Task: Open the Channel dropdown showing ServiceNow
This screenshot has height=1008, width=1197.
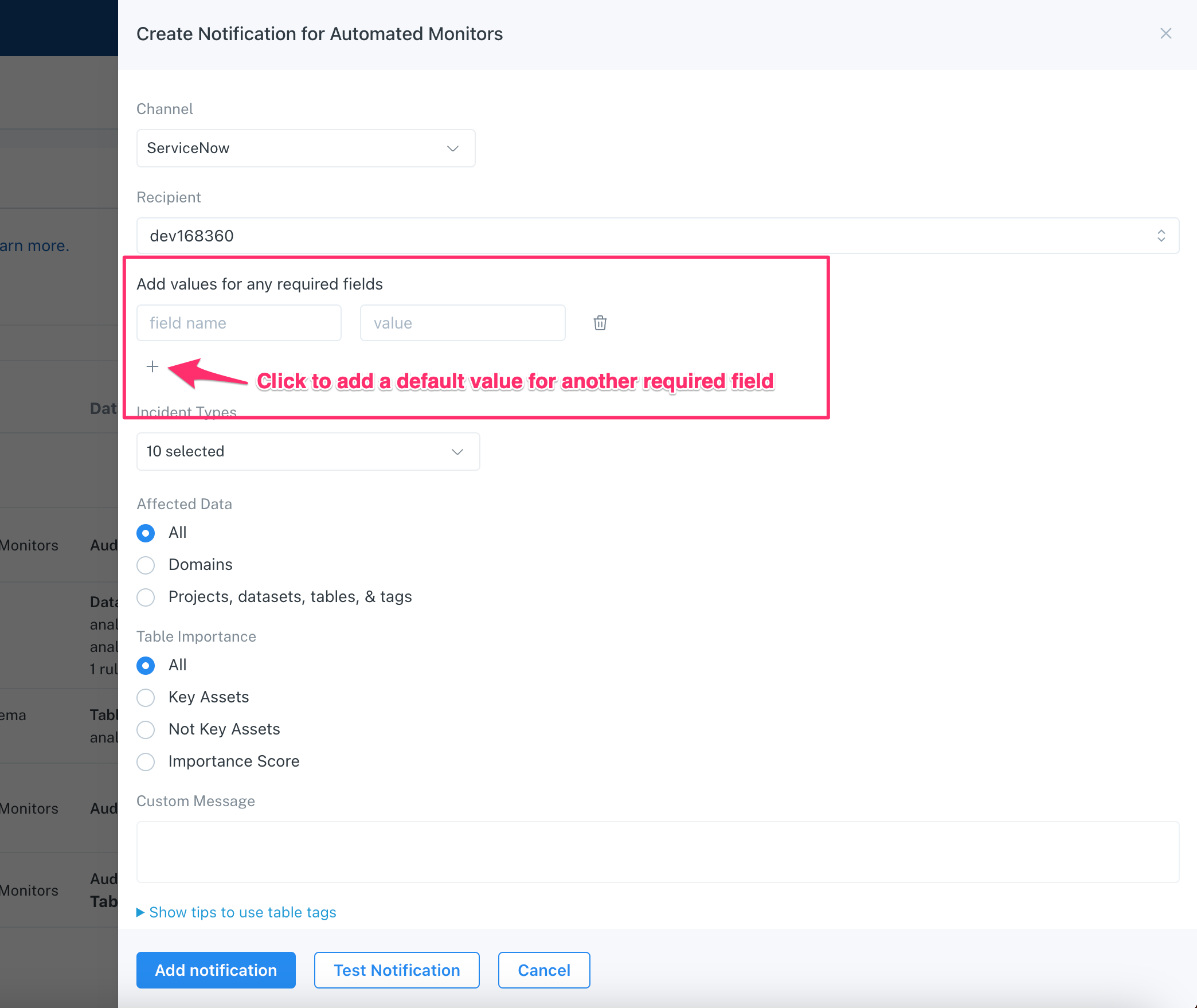Action: 306,149
